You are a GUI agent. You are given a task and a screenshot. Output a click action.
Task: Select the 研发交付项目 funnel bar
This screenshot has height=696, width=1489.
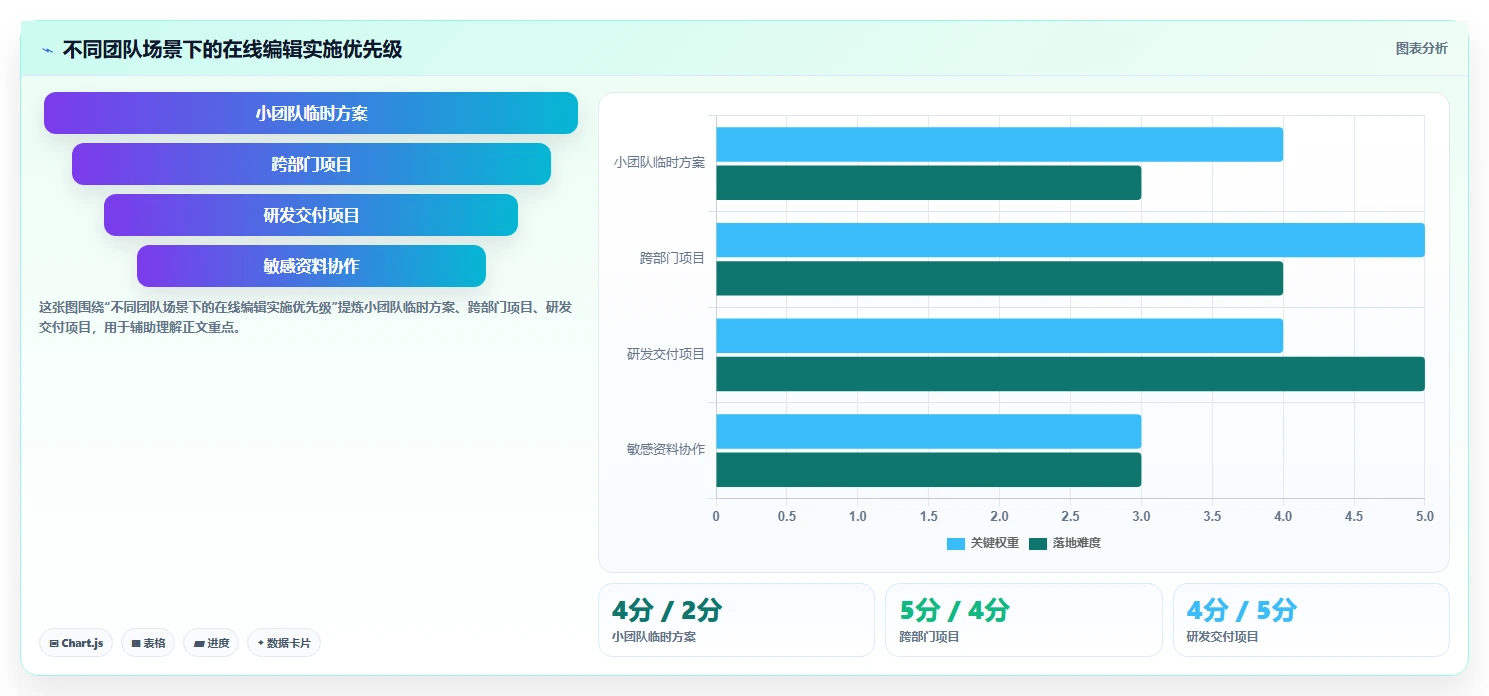point(311,215)
